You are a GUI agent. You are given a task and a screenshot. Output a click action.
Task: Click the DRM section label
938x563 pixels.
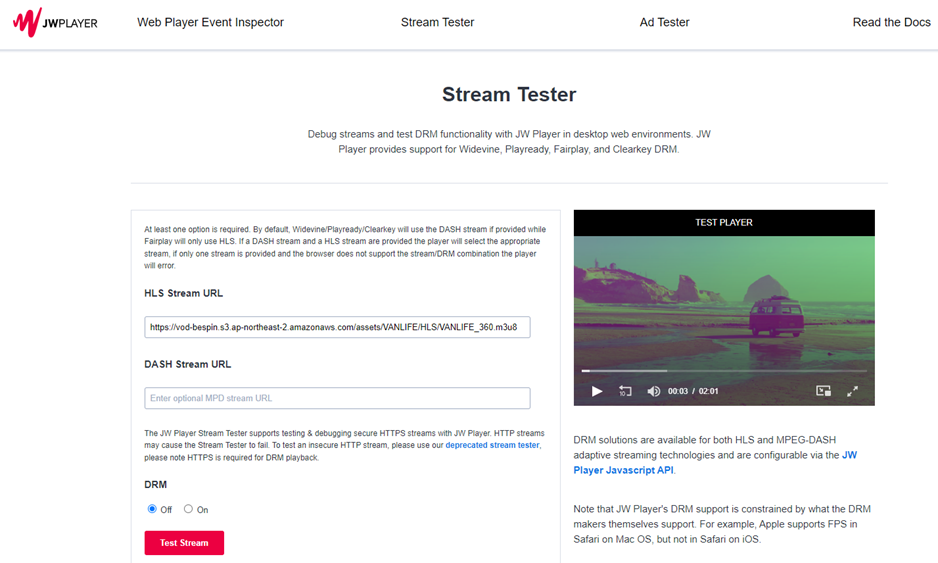156,485
